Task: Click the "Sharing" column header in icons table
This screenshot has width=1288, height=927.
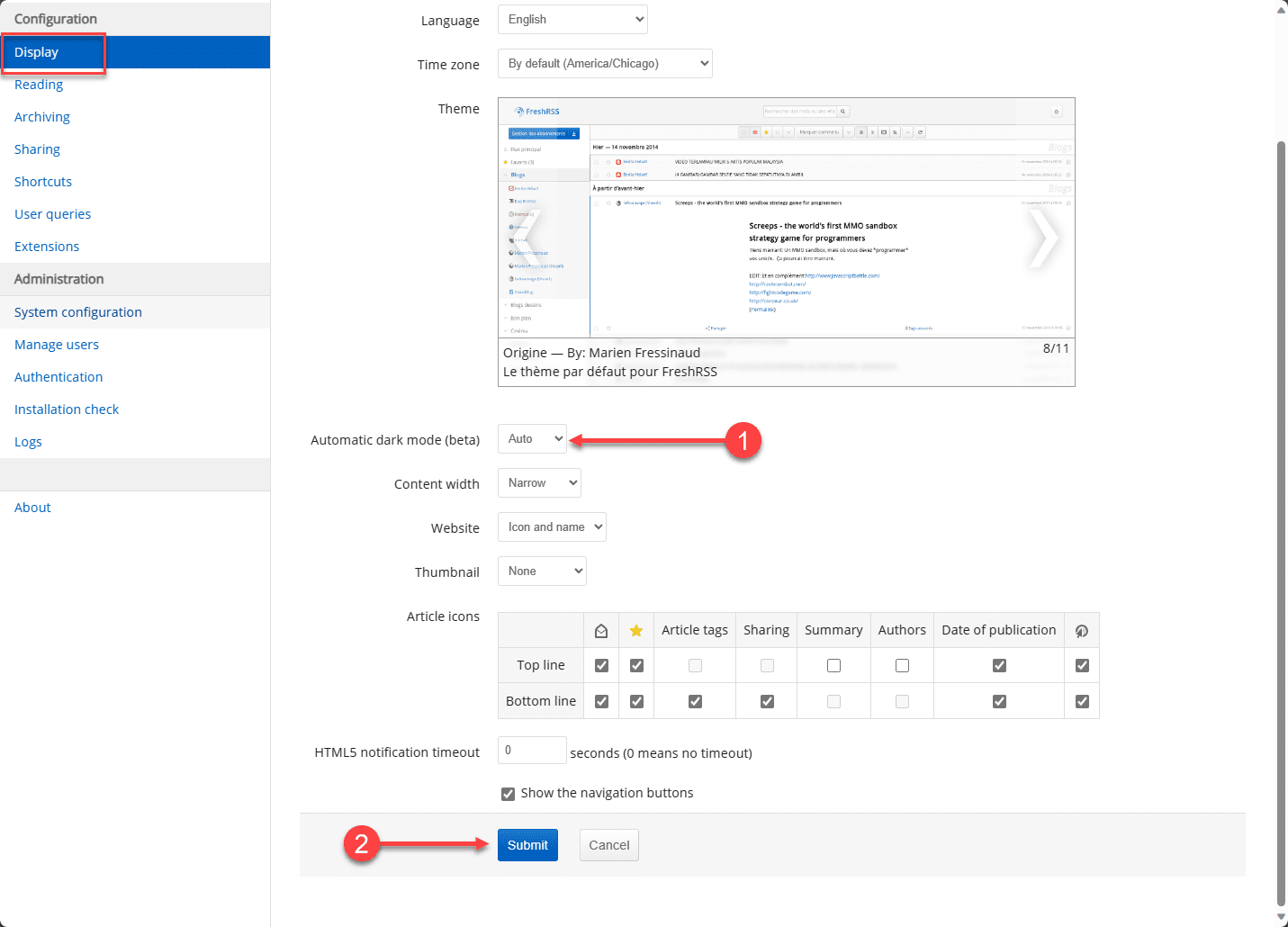Action: [x=767, y=630]
